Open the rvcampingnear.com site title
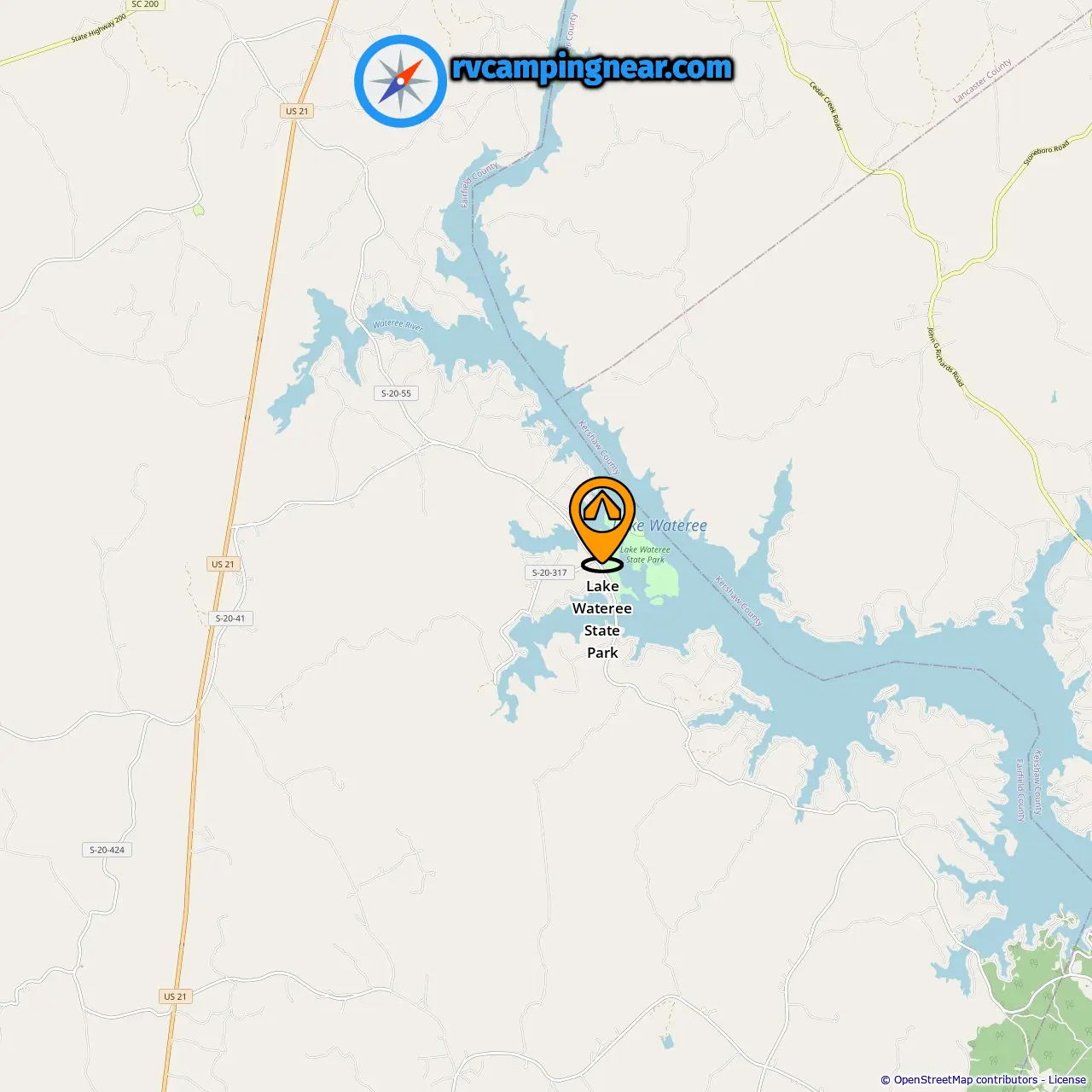 click(x=592, y=67)
